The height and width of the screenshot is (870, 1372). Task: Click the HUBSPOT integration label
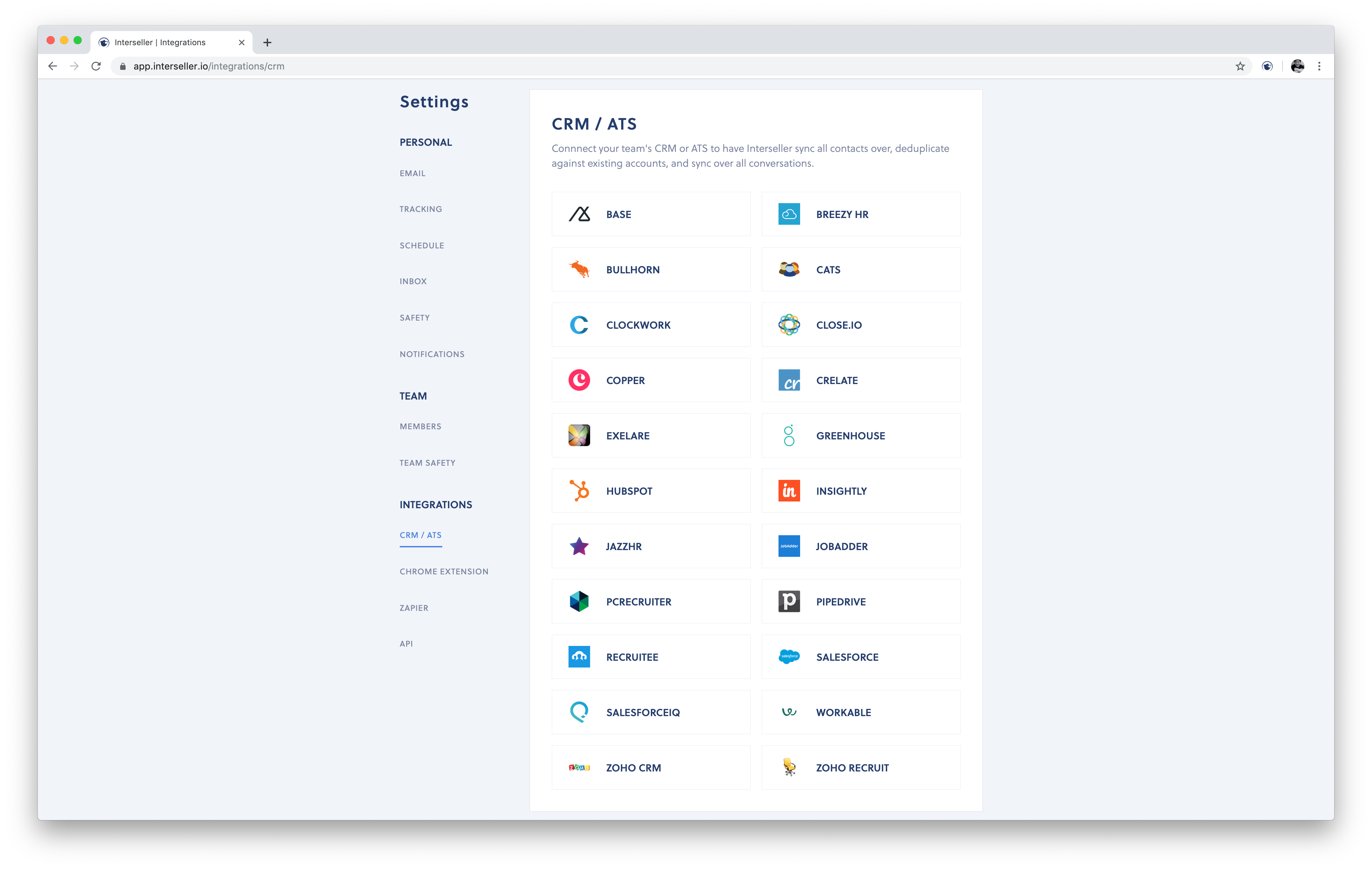click(629, 491)
